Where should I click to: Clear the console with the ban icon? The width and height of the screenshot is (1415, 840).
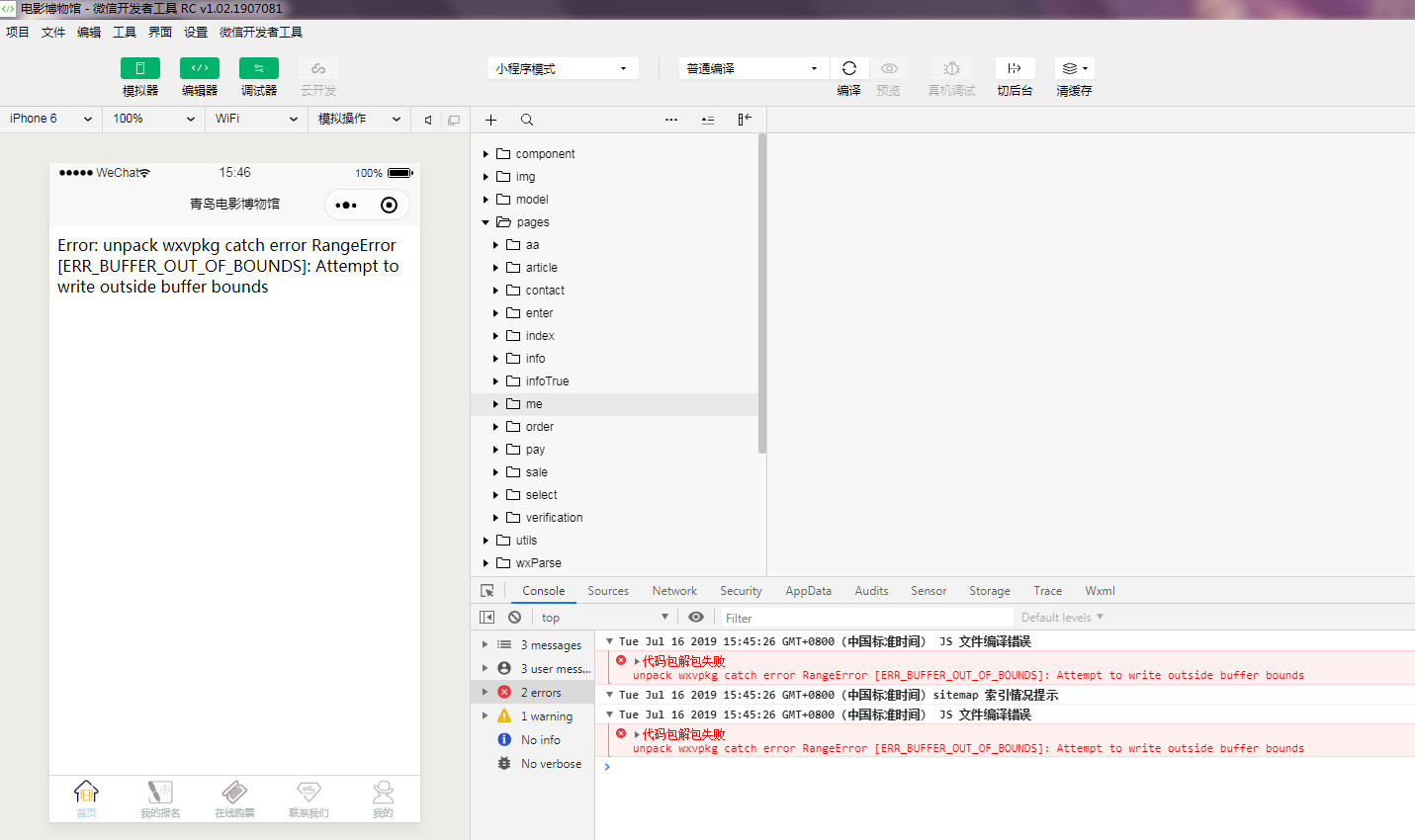(514, 617)
